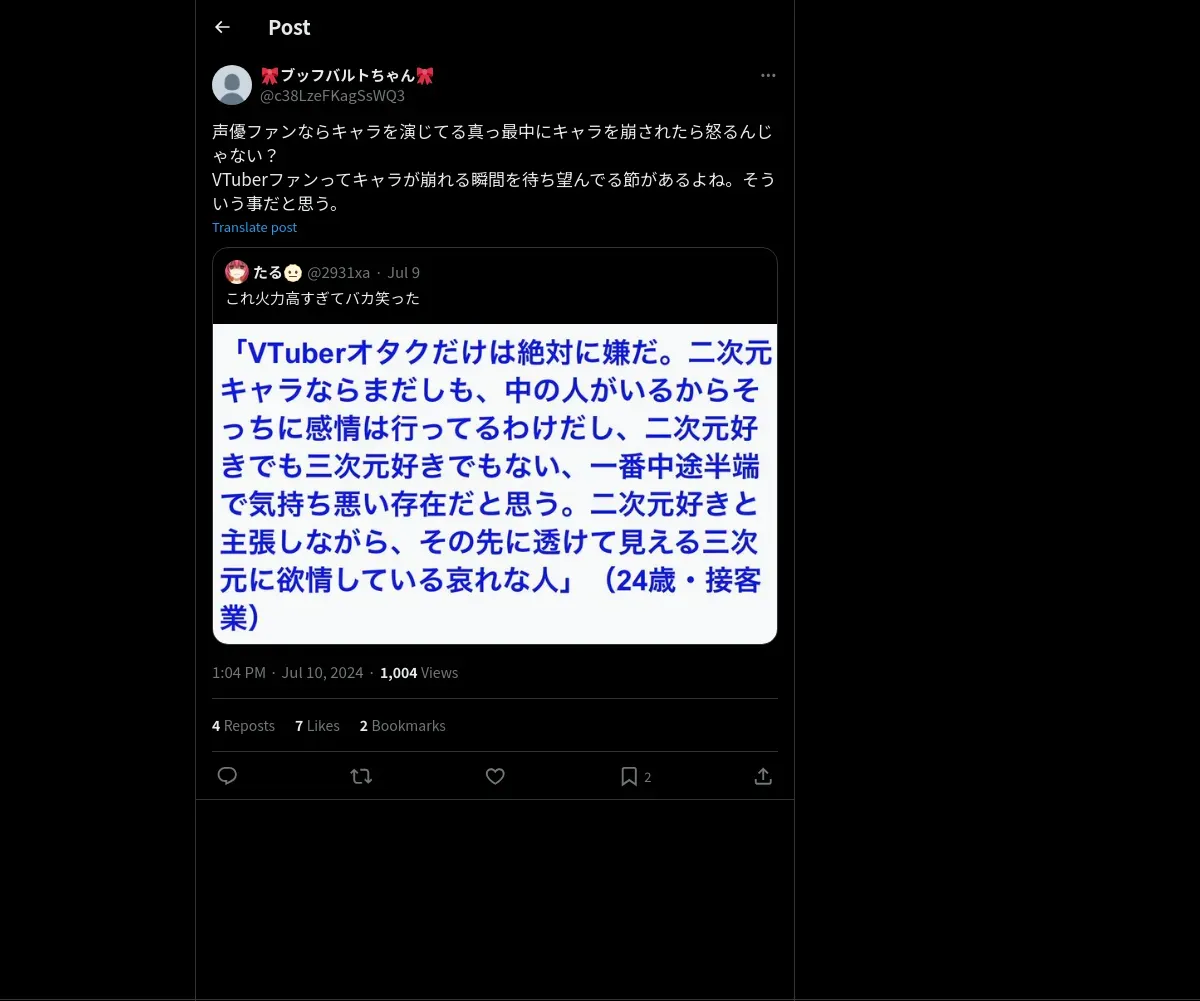Click the reply speech bubble icon

click(227, 776)
